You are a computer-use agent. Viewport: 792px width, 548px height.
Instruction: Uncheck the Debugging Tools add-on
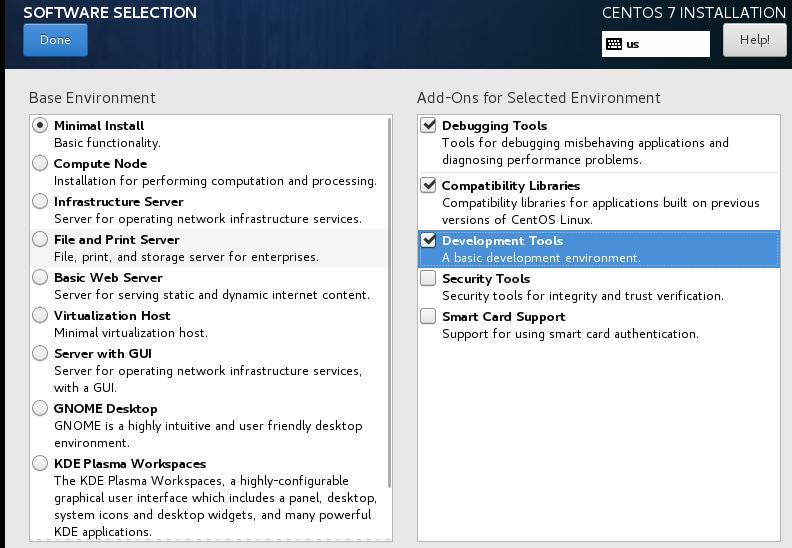tap(429, 126)
